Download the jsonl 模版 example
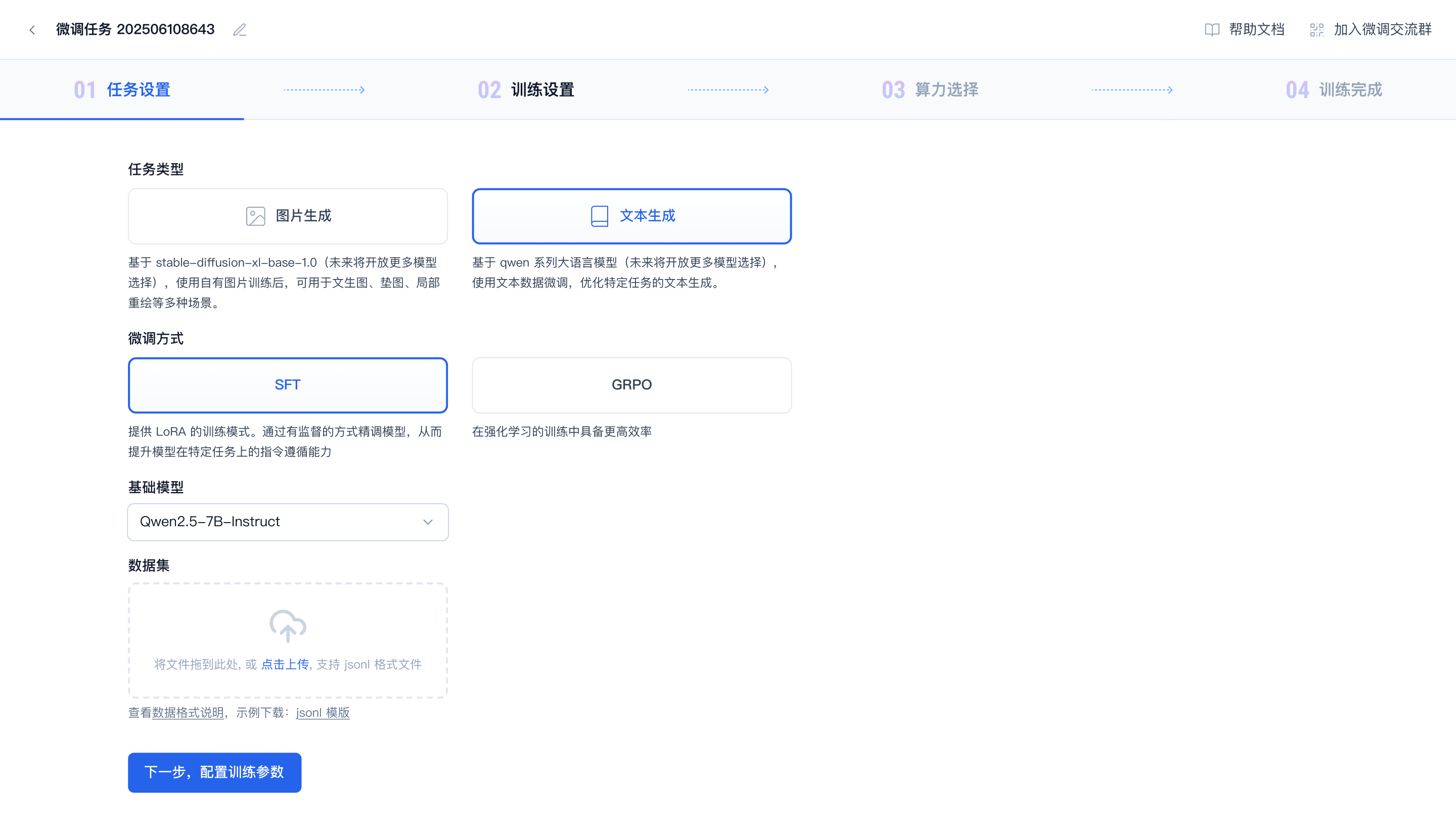This screenshot has width=1456, height=839. [323, 713]
